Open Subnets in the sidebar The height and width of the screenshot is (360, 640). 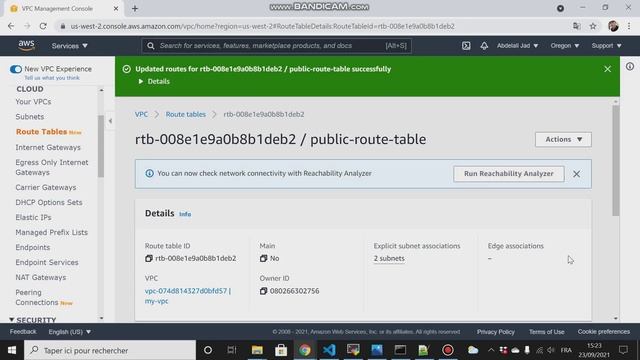pos(30,117)
